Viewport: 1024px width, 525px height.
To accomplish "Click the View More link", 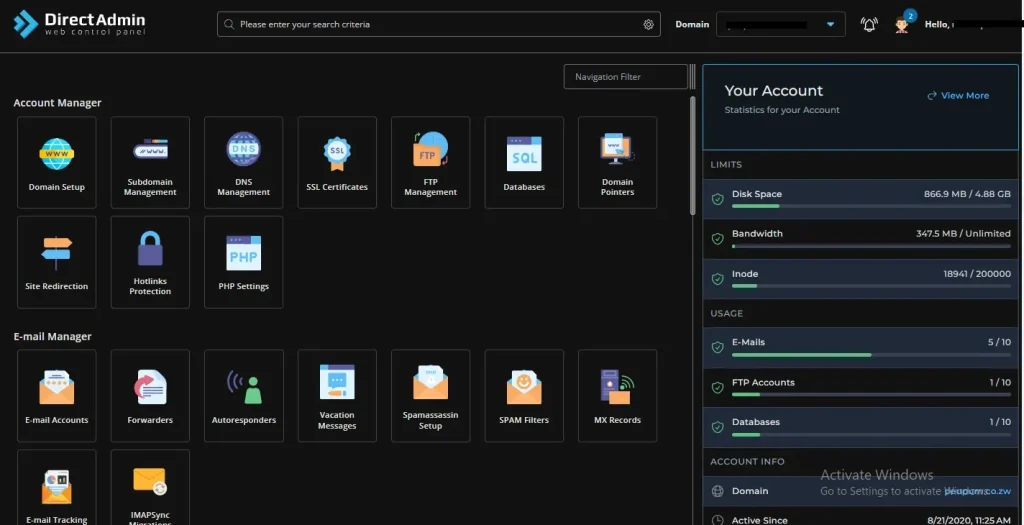I will (x=958, y=95).
